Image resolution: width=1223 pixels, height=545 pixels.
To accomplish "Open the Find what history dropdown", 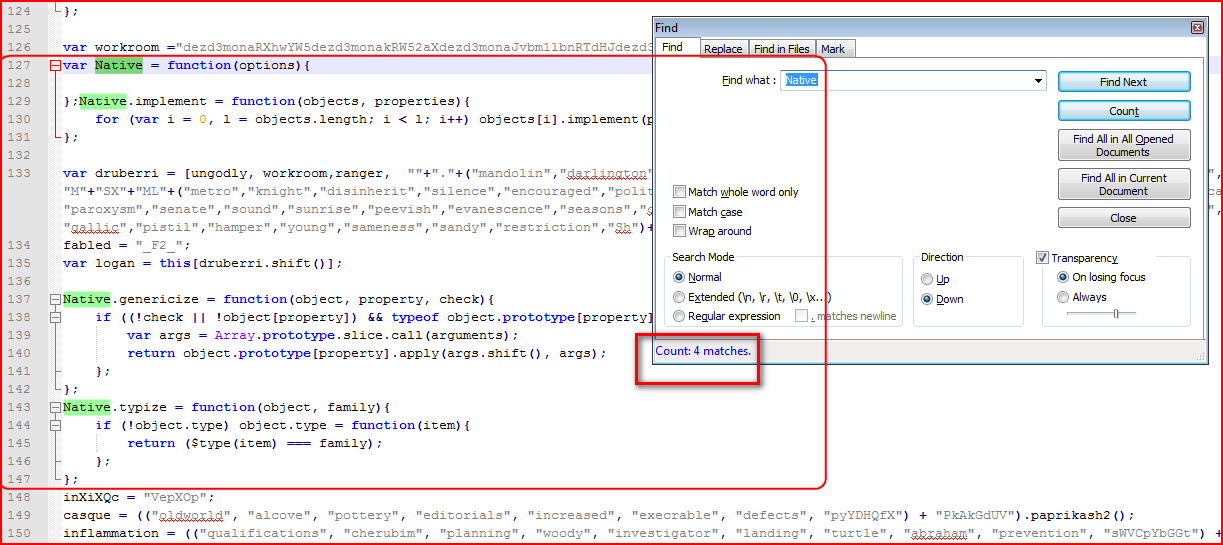I will 1039,80.
